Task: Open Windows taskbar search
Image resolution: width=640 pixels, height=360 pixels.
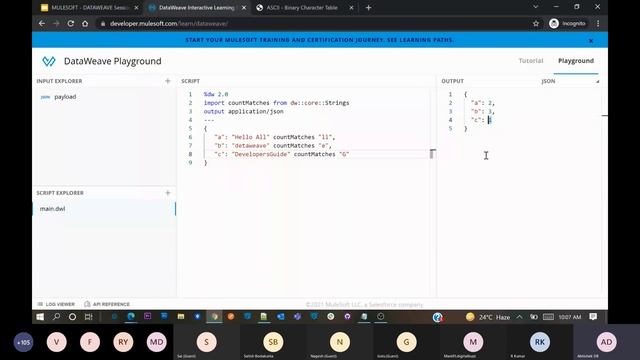Action: pos(56,317)
